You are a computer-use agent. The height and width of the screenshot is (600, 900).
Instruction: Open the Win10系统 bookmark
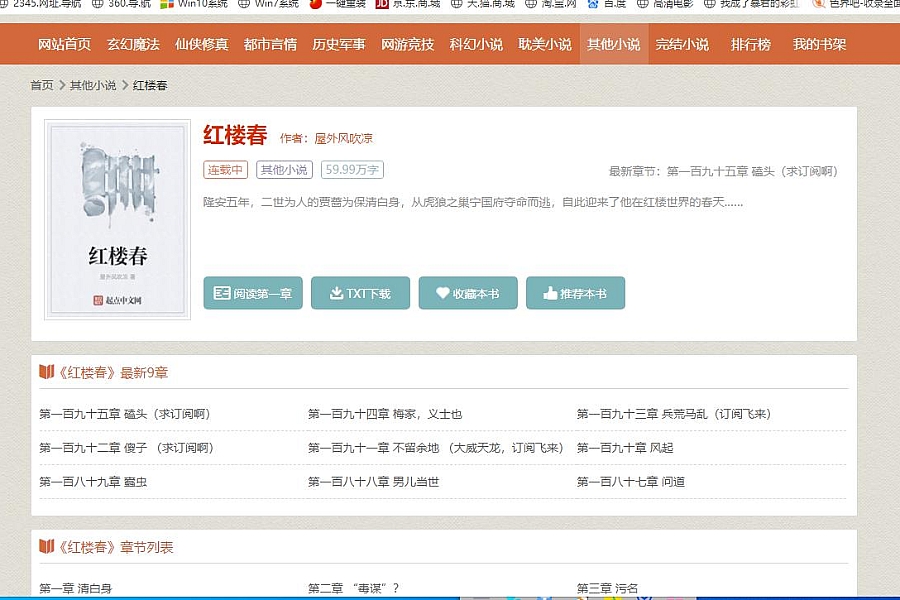(194, 3)
